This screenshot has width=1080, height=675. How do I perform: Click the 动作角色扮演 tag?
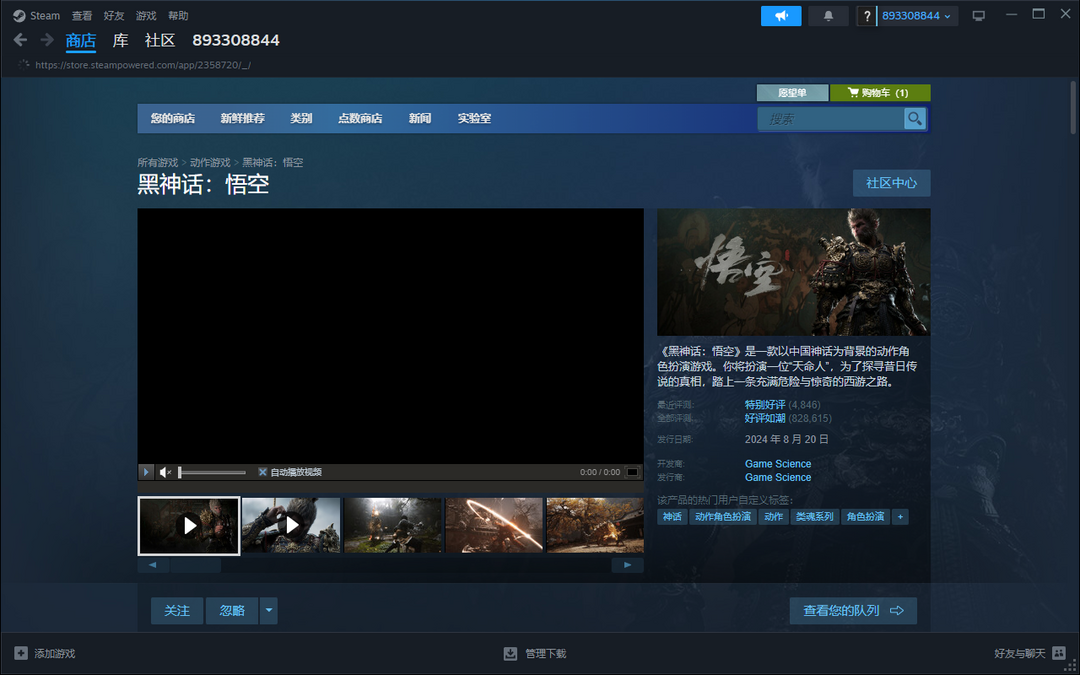pos(723,517)
